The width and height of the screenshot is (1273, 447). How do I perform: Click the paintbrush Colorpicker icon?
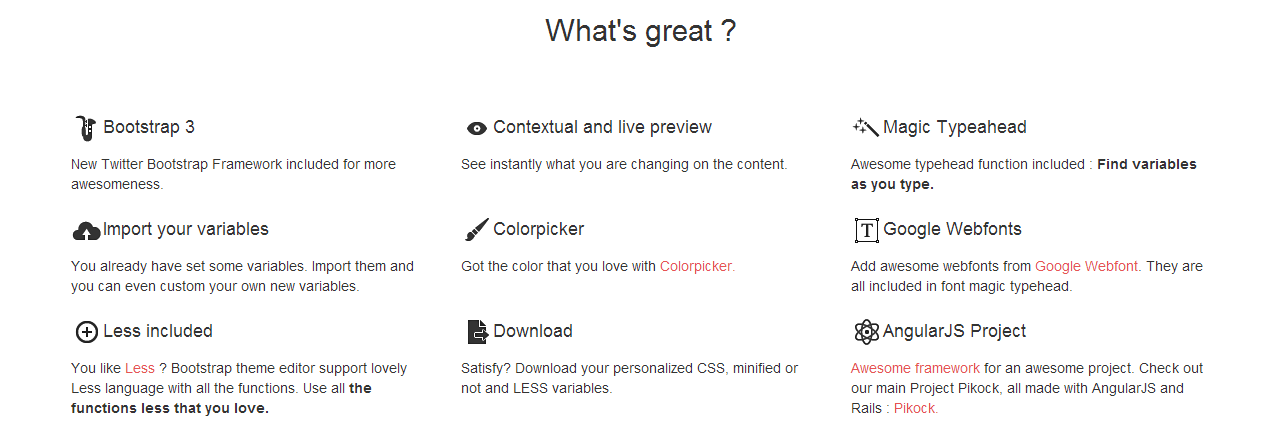tap(477, 230)
